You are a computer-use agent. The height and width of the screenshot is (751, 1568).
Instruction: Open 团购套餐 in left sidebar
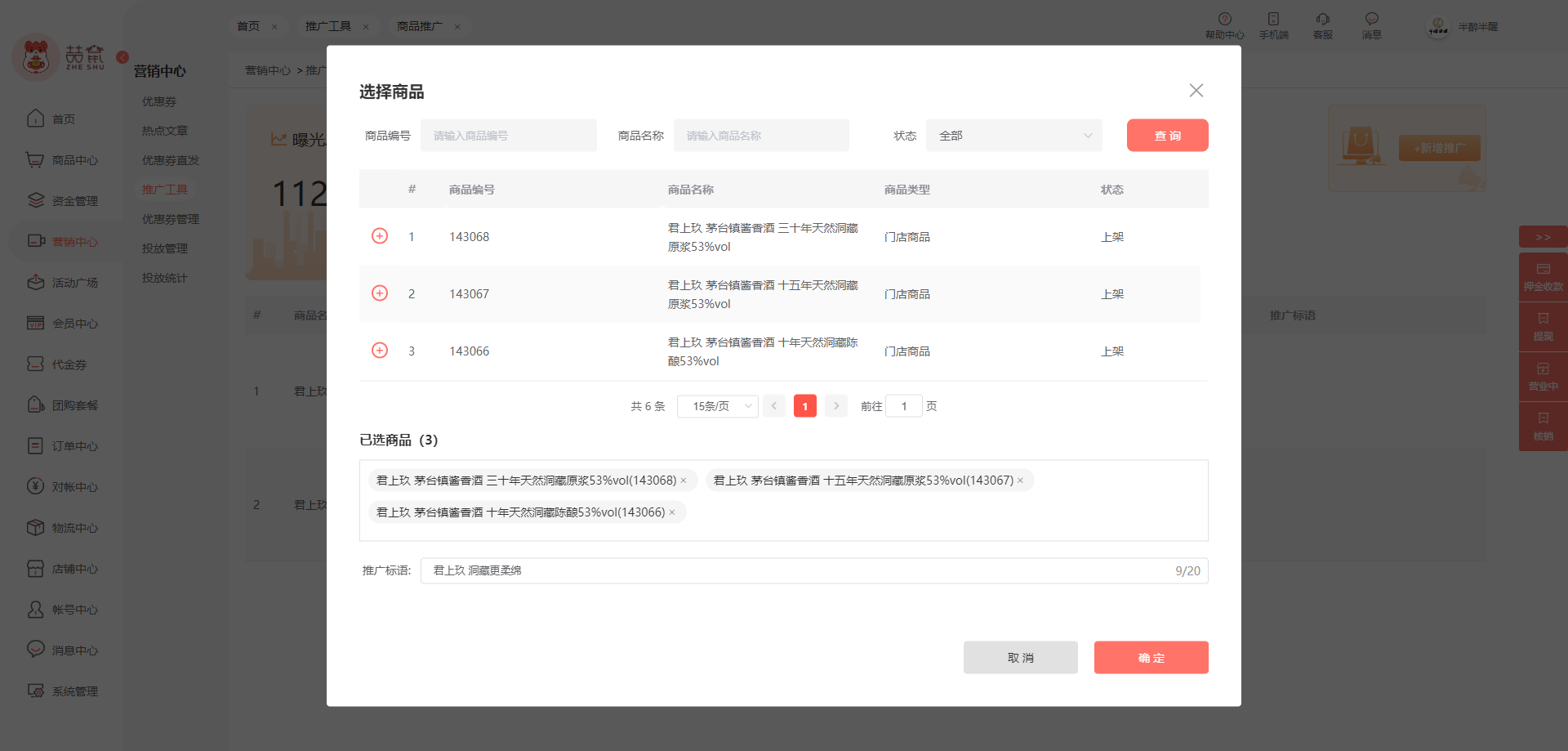(x=62, y=405)
